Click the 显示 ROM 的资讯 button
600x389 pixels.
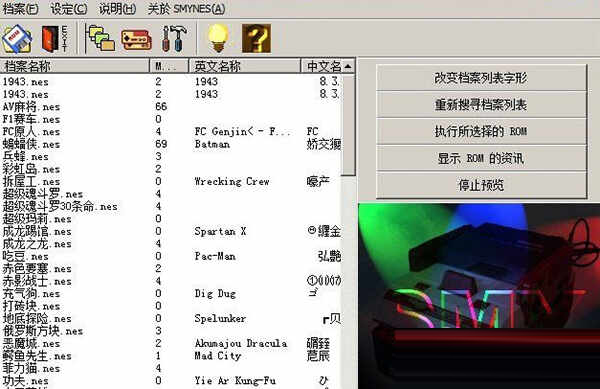click(481, 158)
